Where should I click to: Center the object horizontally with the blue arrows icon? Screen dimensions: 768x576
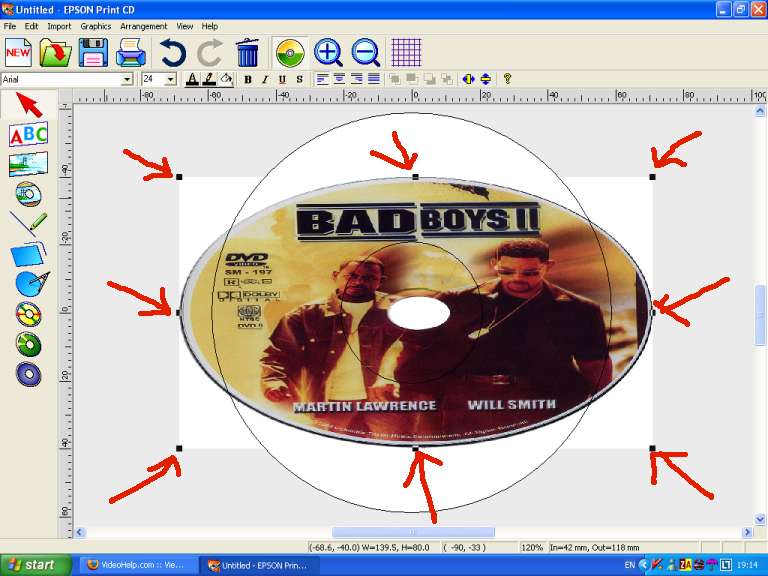(x=469, y=79)
